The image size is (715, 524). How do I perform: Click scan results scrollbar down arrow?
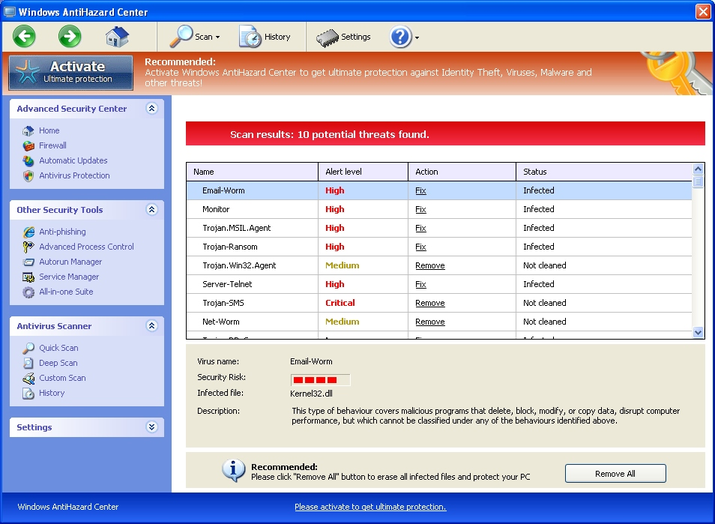698,332
